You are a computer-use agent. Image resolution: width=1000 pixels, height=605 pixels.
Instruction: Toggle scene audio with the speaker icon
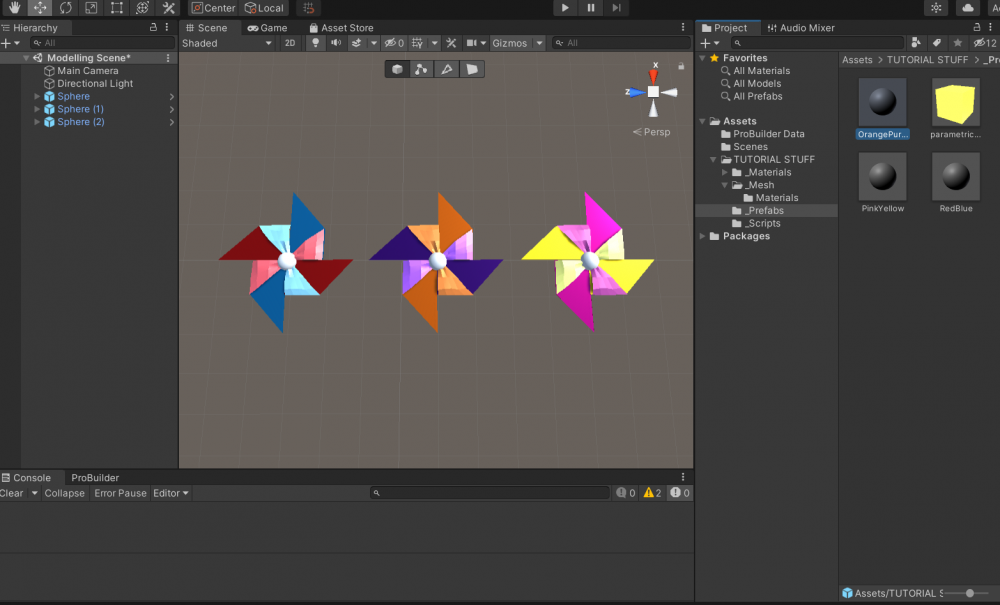coord(336,43)
